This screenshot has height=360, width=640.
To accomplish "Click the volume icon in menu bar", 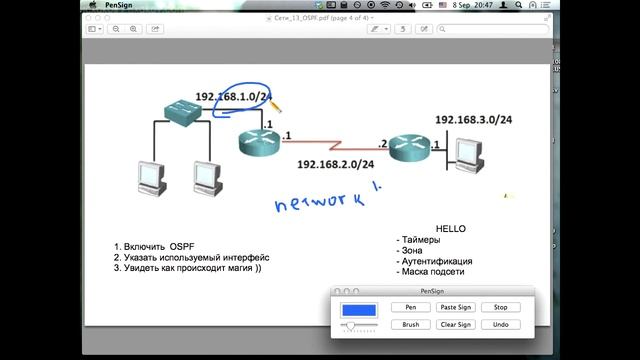I will [412, 5].
